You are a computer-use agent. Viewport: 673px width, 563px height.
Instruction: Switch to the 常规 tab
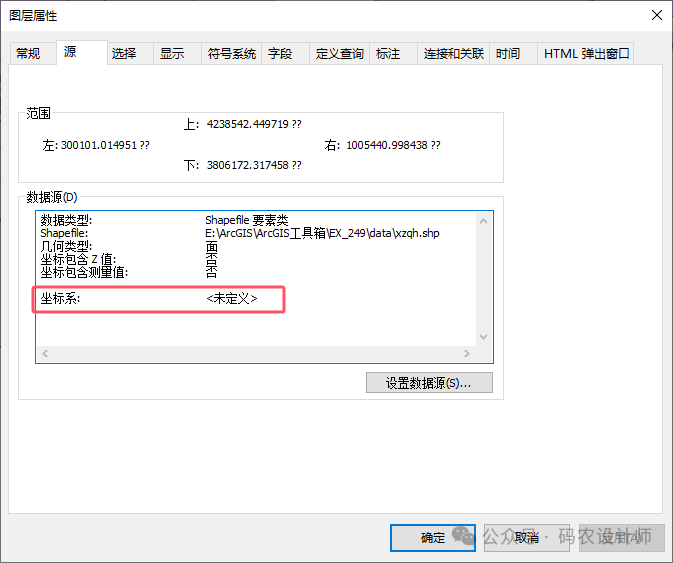[x=28, y=54]
